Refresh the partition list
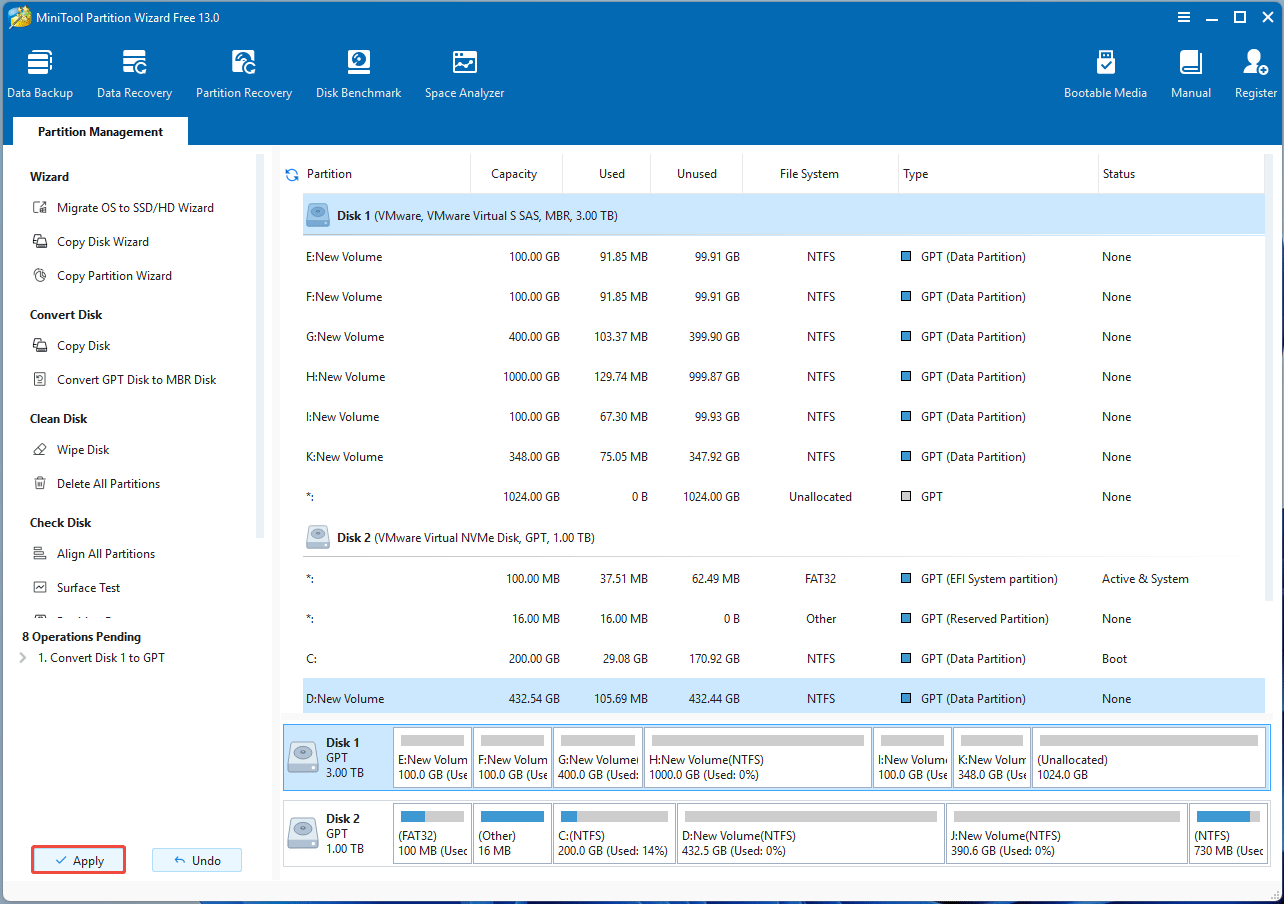Image resolution: width=1284 pixels, height=904 pixels. pos(291,174)
